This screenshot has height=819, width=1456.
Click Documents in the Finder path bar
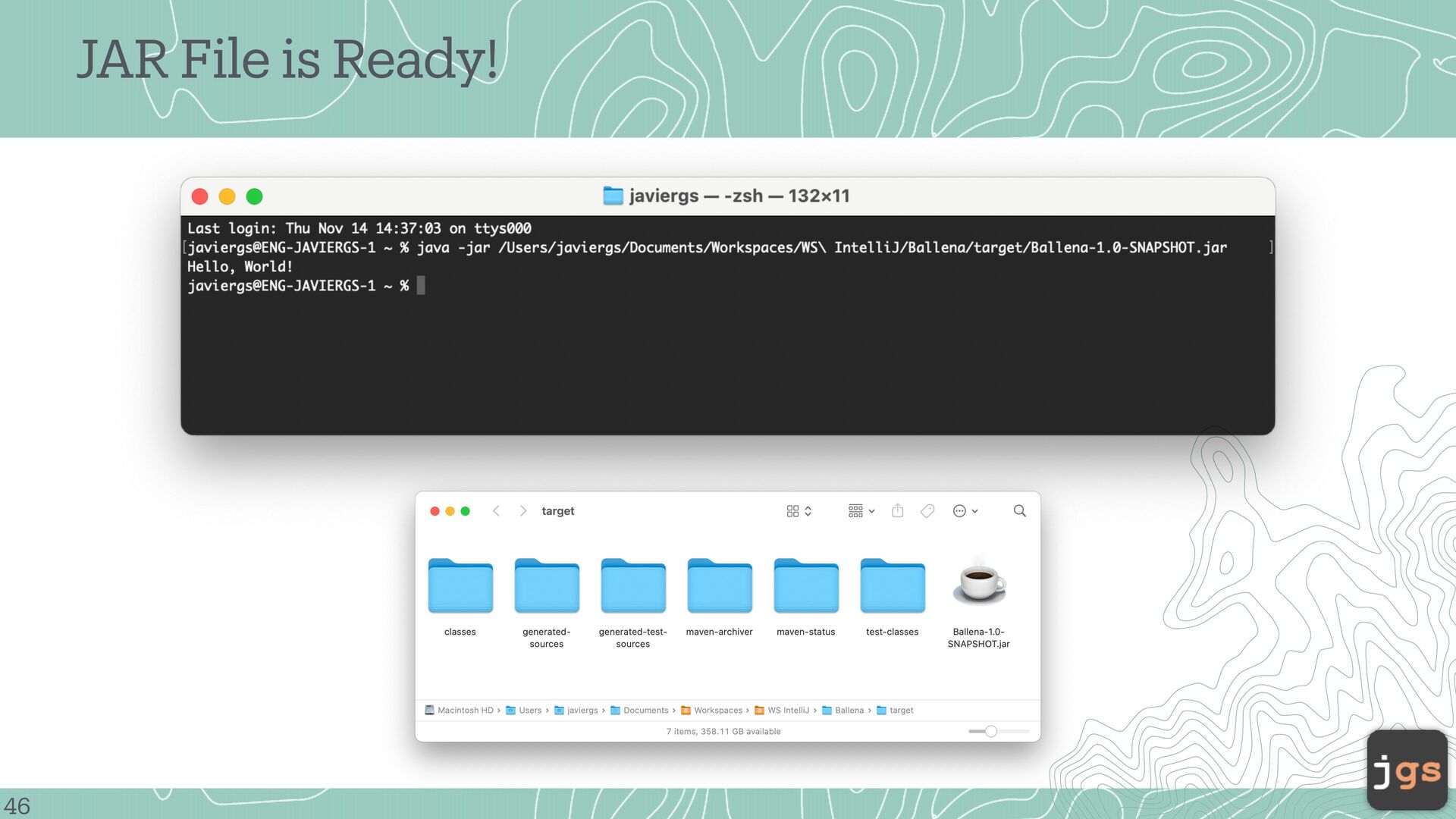[x=645, y=711]
